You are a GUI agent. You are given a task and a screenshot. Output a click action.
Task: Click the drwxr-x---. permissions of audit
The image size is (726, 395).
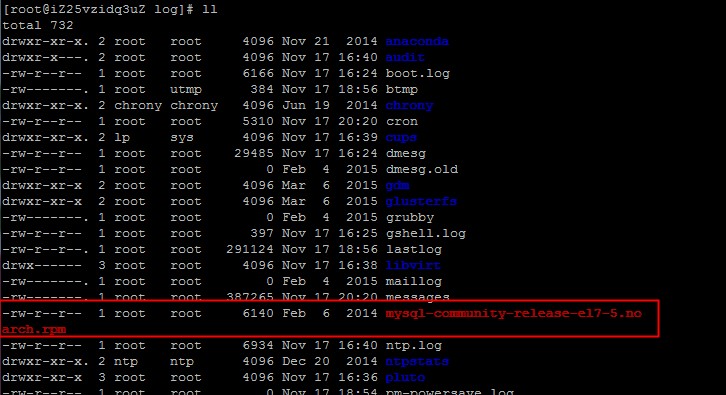(x=45, y=57)
